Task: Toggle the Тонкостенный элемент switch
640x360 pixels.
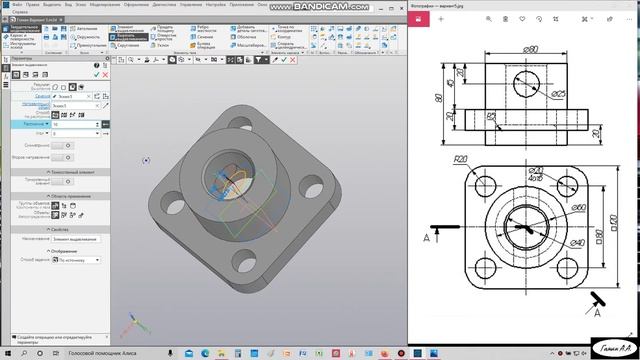Action: [63, 181]
